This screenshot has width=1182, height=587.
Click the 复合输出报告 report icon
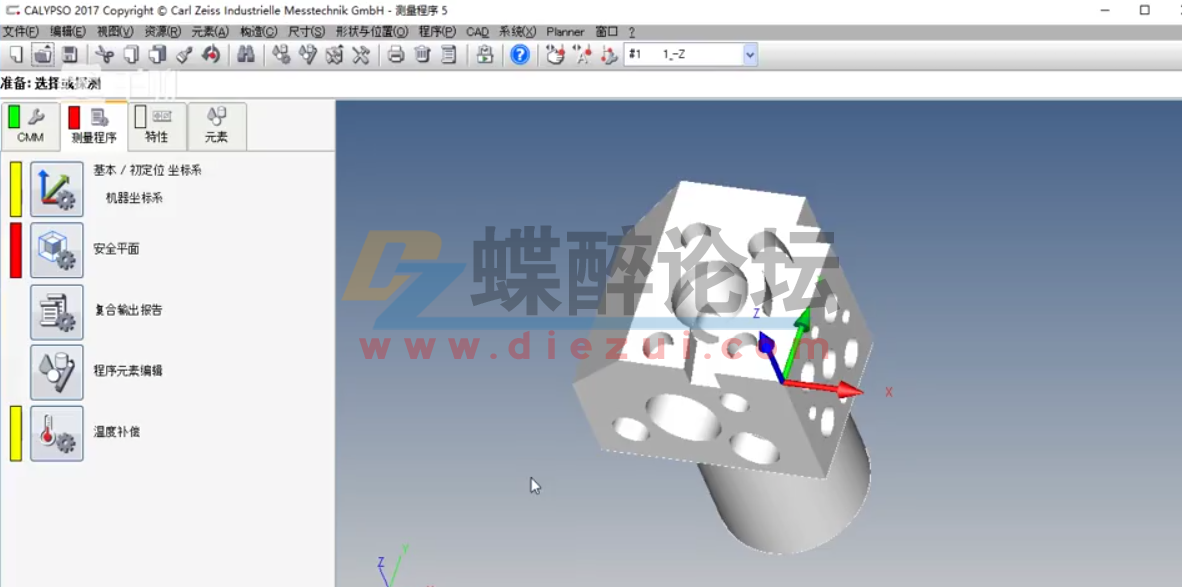57,311
